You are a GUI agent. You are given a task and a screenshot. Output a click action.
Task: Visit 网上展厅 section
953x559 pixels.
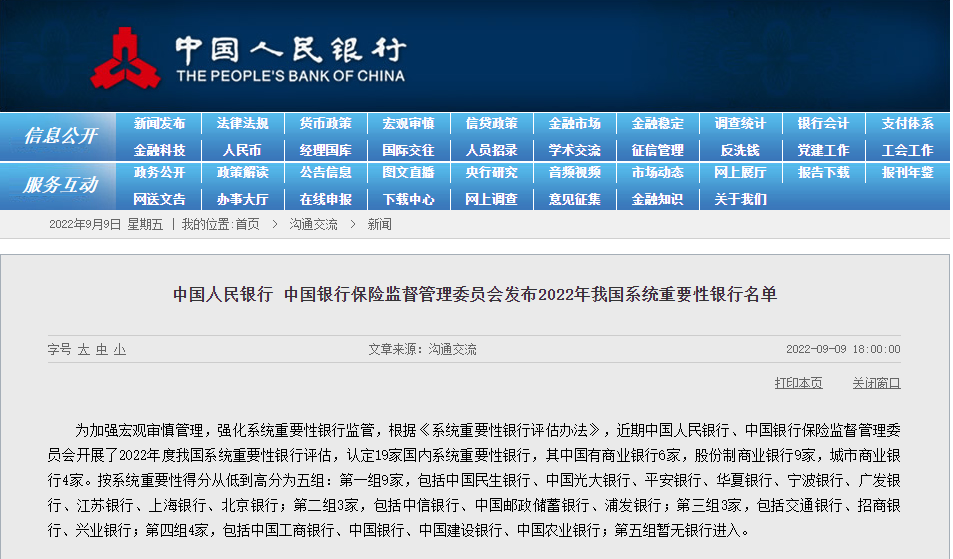click(x=740, y=173)
